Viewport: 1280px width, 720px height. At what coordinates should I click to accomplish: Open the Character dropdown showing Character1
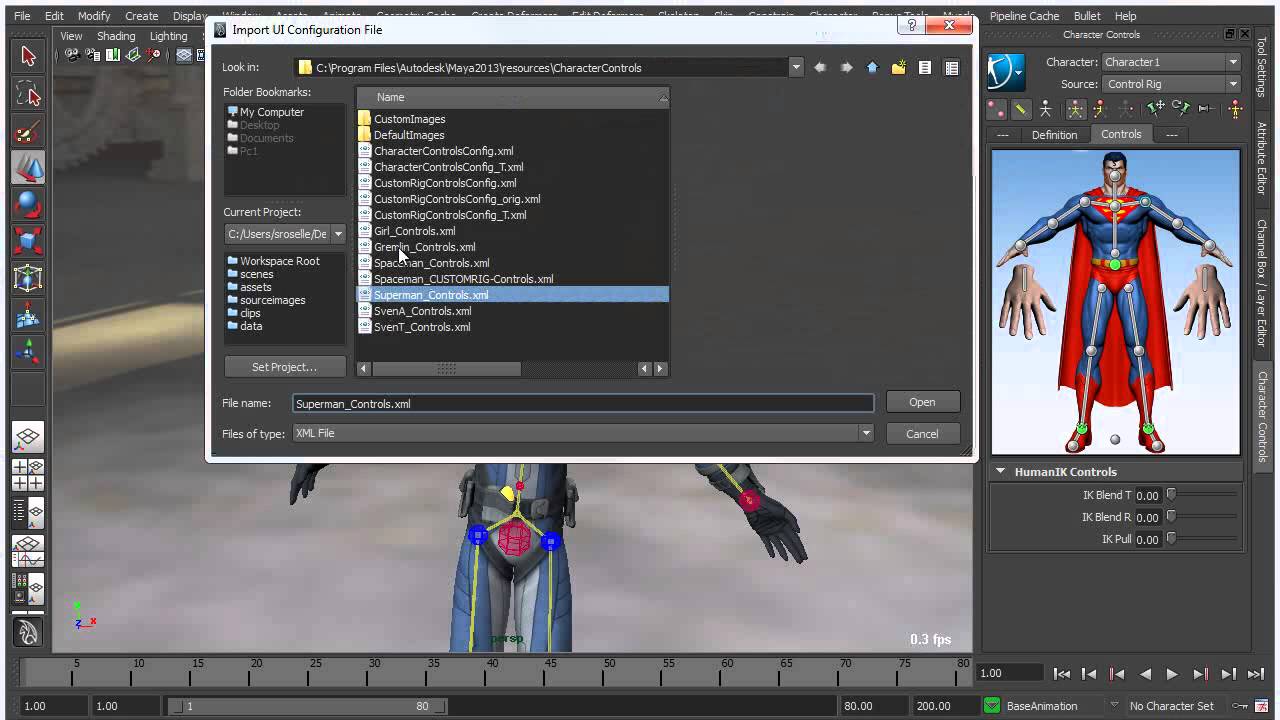click(x=1171, y=62)
